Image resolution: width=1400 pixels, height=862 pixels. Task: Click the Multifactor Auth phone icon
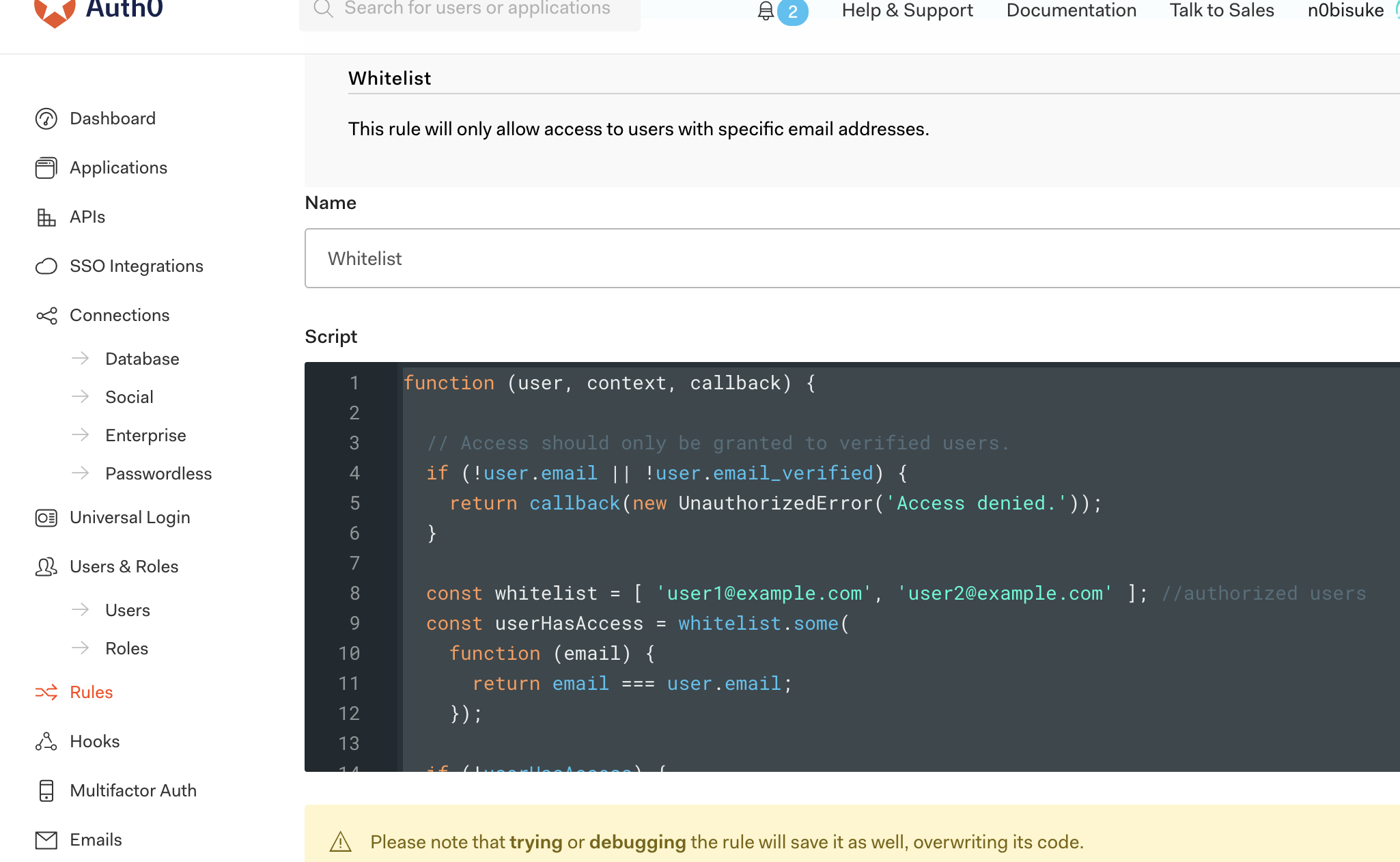(46, 791)
